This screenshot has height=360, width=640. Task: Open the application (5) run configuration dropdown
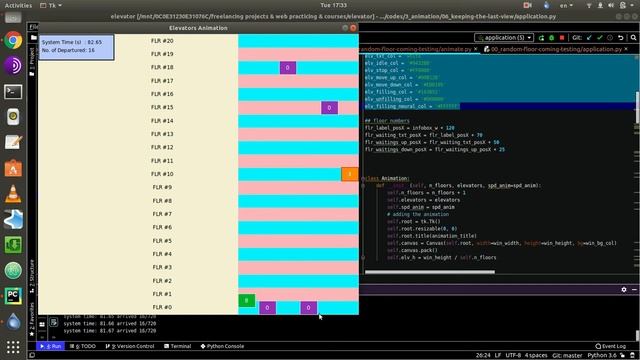tap(504, 38)
